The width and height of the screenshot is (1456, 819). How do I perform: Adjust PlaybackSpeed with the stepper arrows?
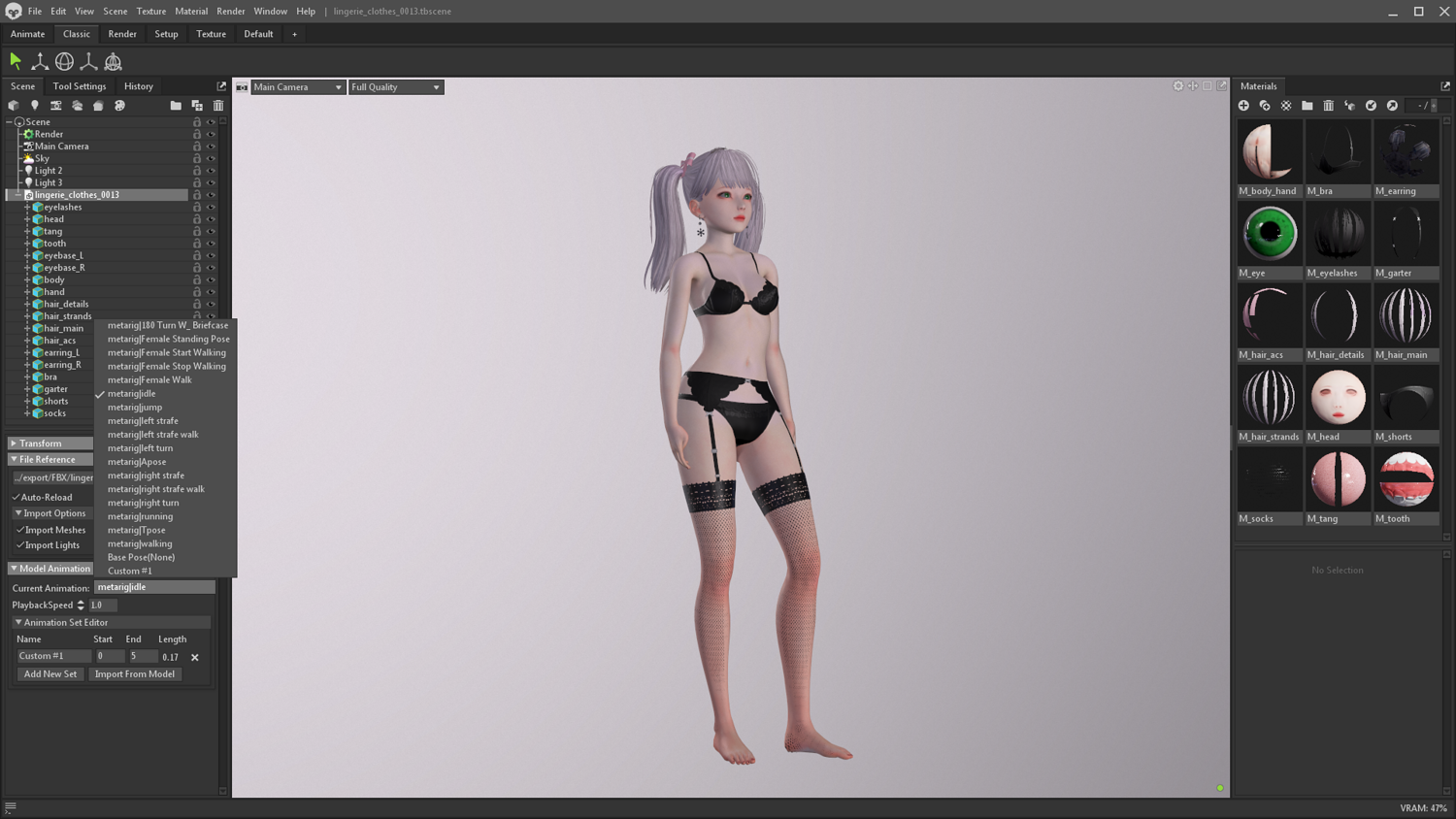[x=81, y=606]
